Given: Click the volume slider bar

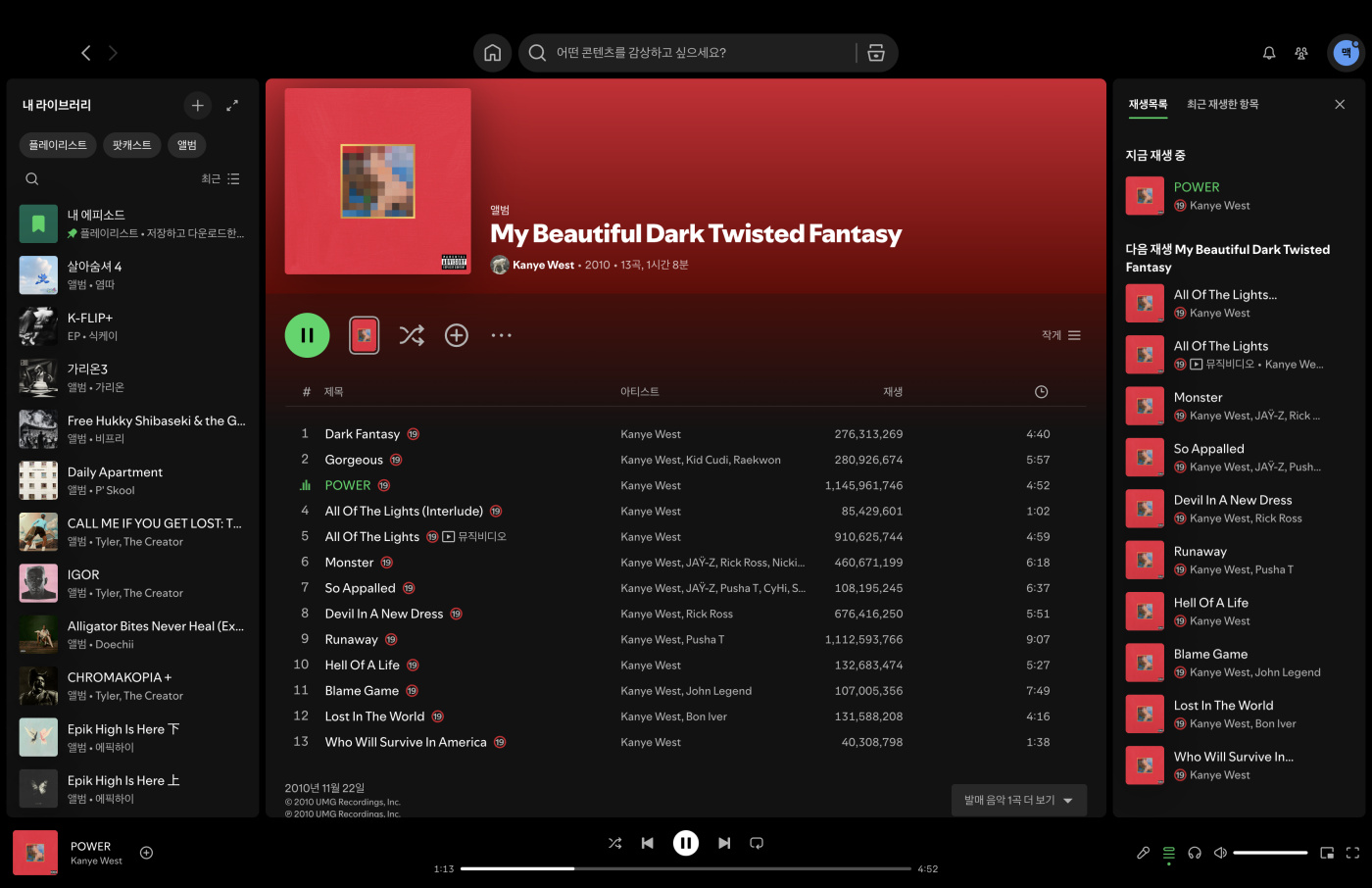Looking at the screenshot, I should (x=1270, y=853).
